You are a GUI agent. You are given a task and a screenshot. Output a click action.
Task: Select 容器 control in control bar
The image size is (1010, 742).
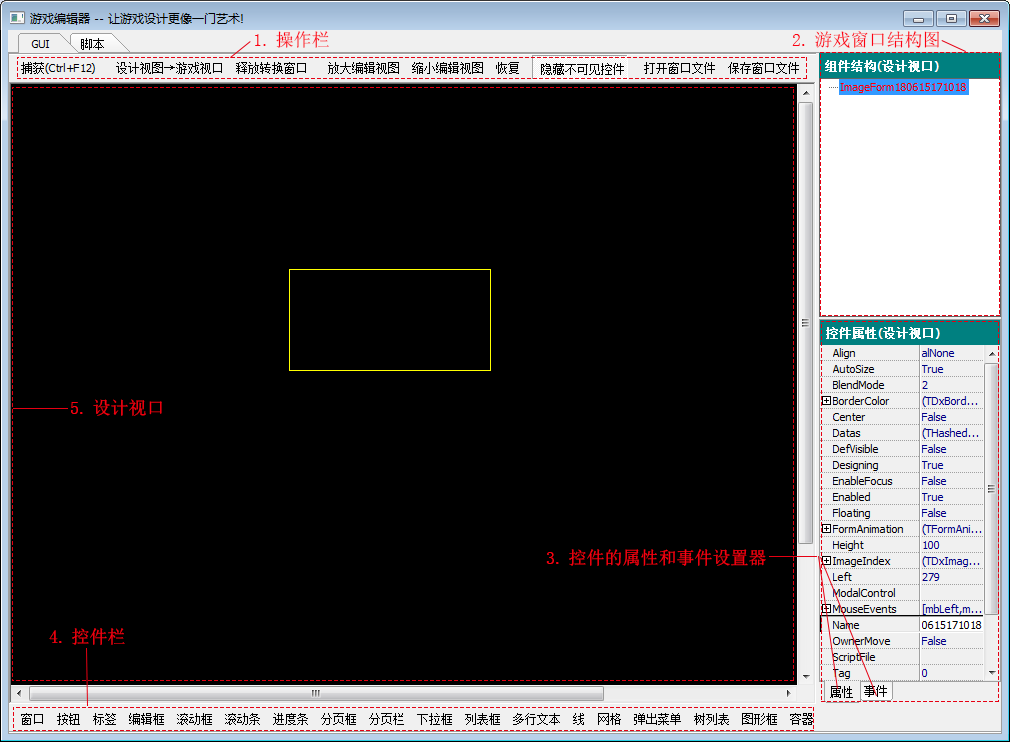pos(801,719)
